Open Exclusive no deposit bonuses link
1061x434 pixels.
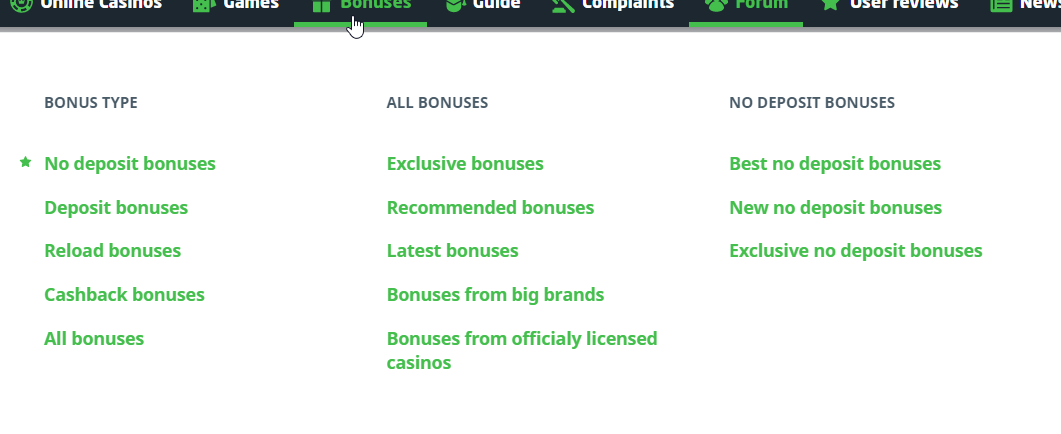pos(856,251)
